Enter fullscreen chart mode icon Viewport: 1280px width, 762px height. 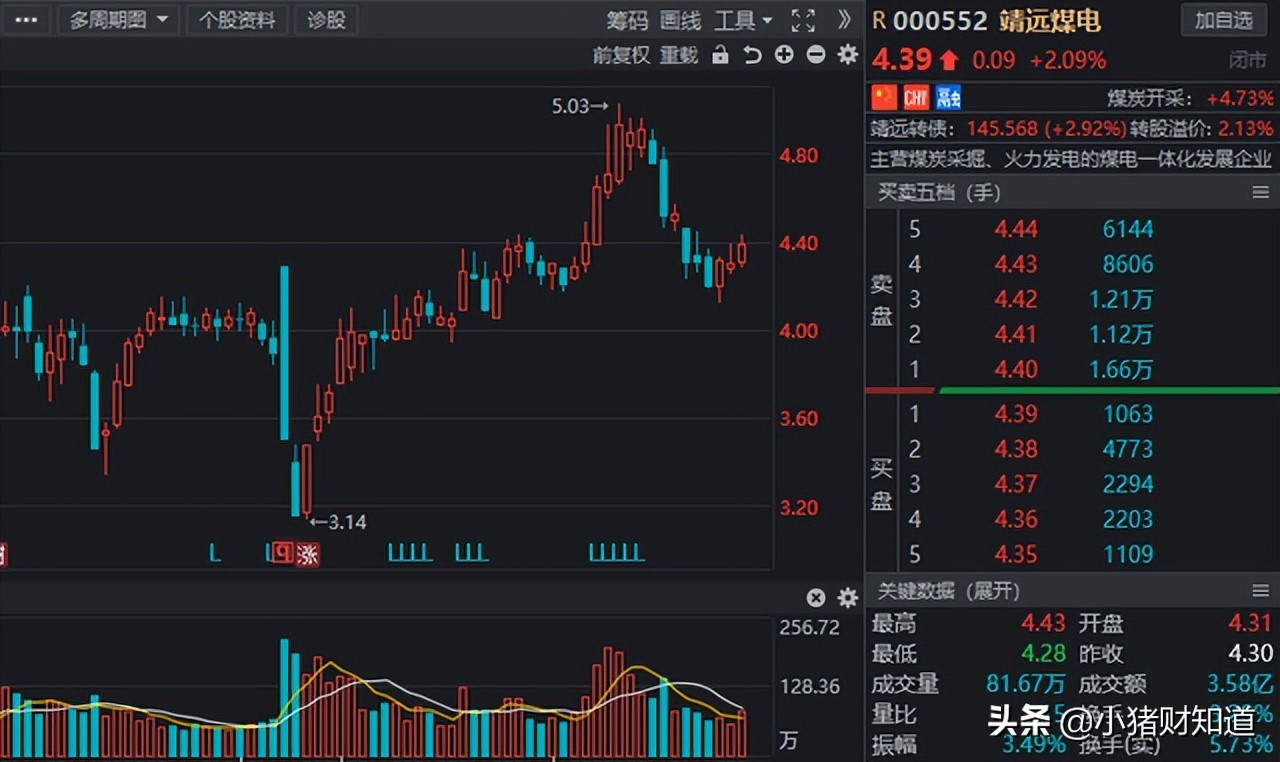802,19
